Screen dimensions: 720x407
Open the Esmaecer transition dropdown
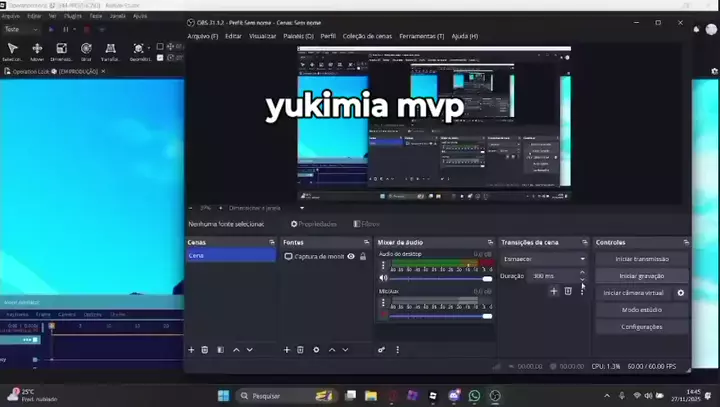click(x=544, y=259)
